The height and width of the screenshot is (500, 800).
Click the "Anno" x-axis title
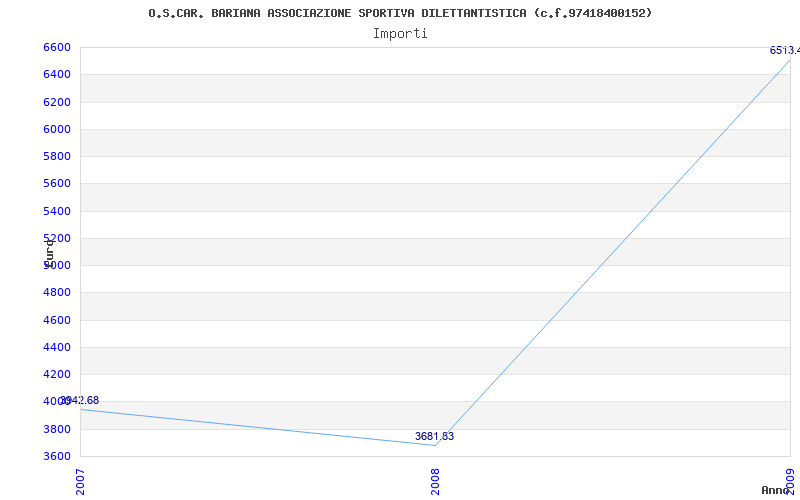(777, 490)
